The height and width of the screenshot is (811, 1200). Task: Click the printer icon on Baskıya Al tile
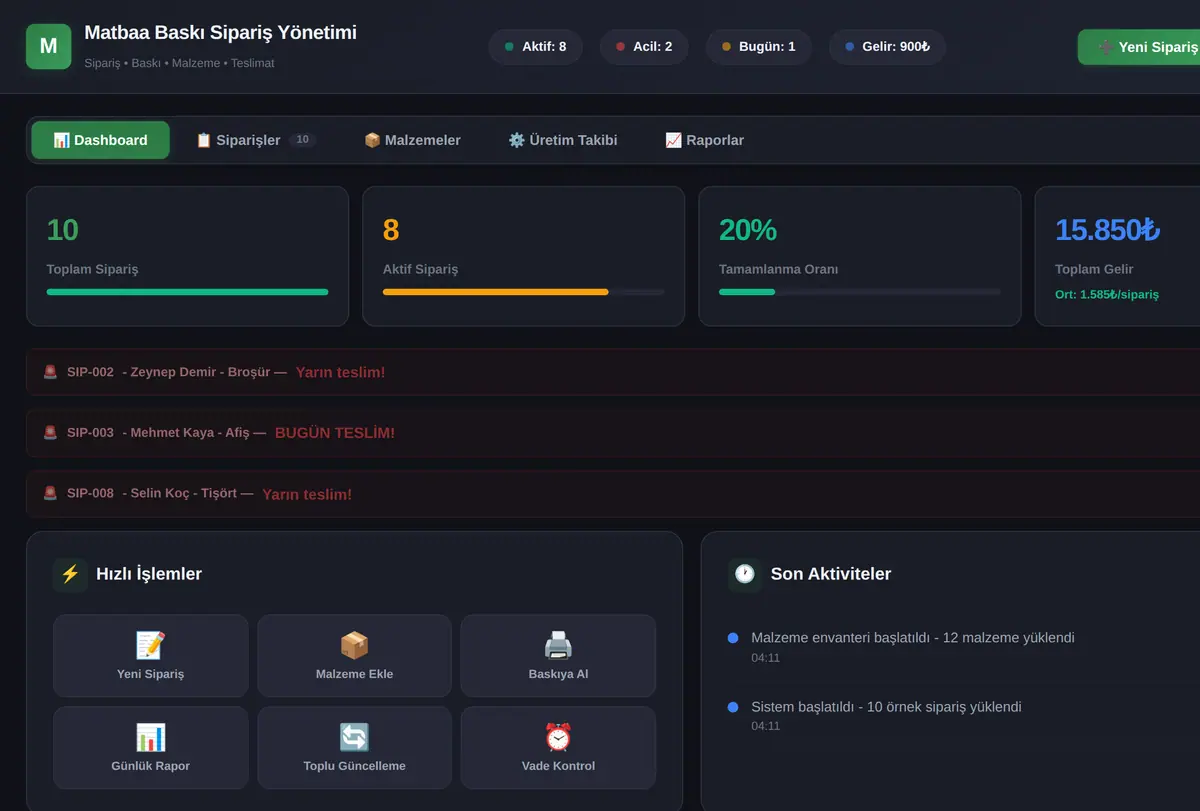[558, 645]
